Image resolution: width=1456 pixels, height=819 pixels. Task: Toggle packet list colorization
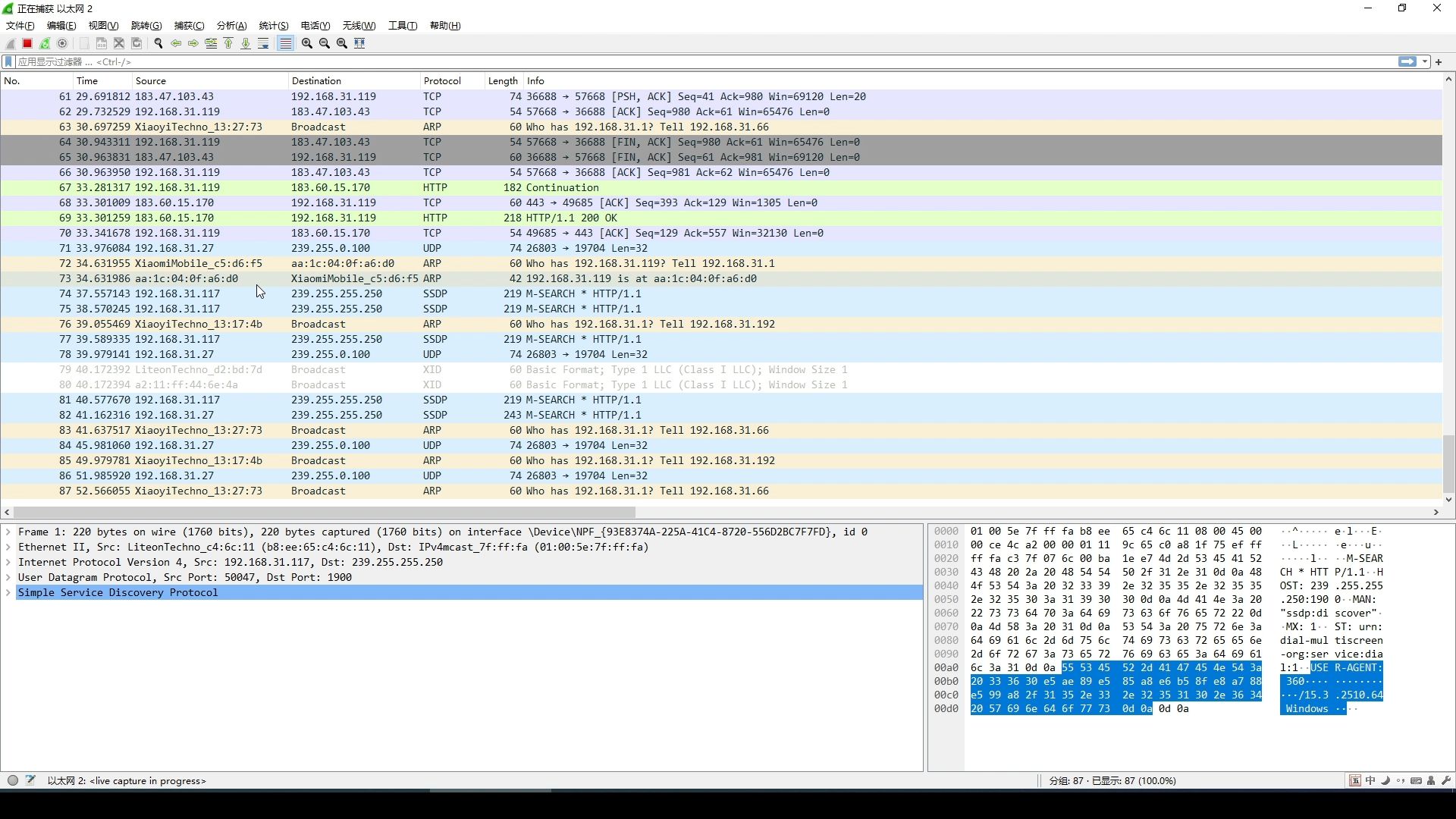(285, 43)
